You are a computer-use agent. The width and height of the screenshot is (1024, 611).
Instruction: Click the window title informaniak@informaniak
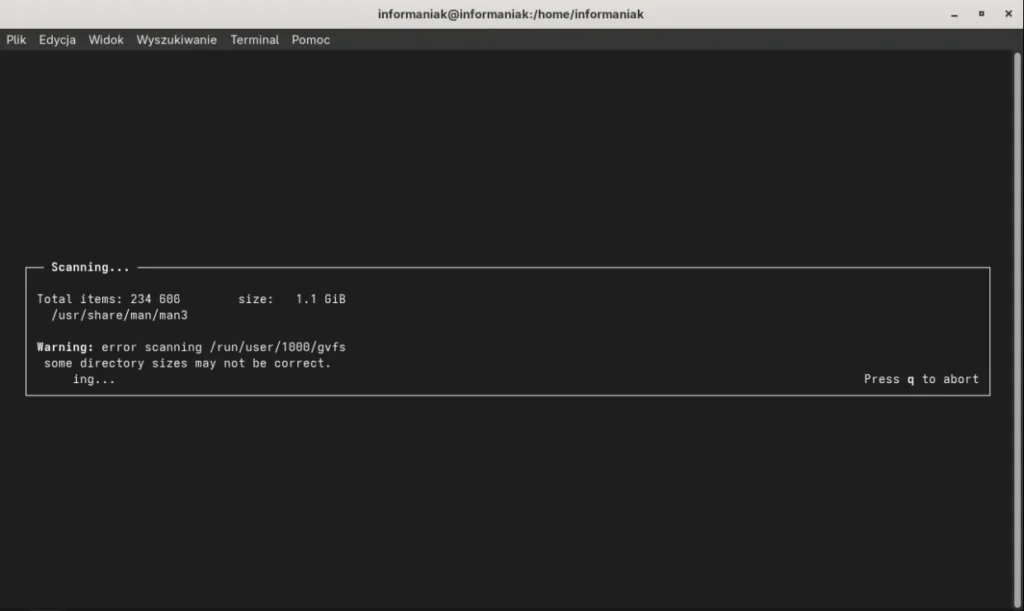click(511, 14)
